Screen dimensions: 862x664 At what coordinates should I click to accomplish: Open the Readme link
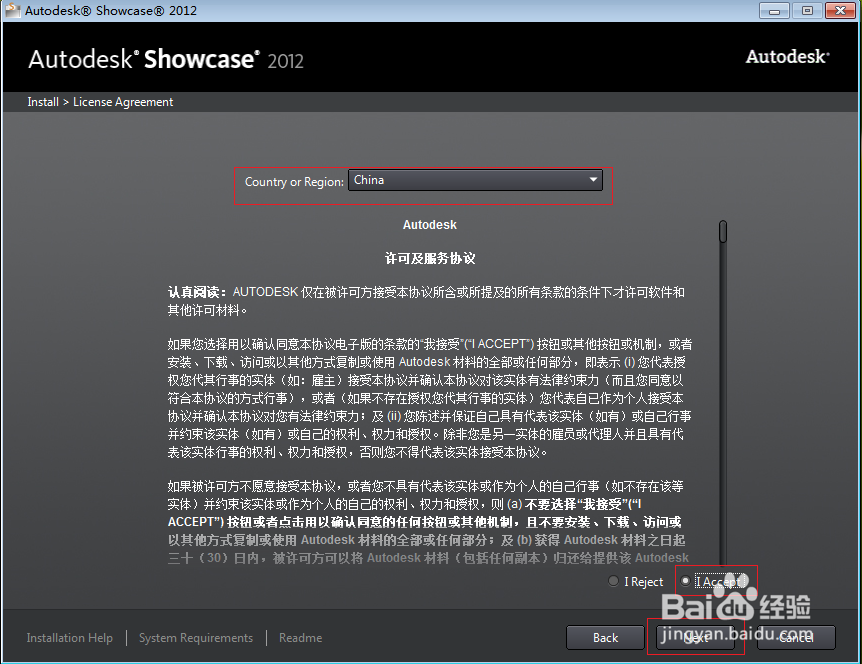[x=300, y=638]
